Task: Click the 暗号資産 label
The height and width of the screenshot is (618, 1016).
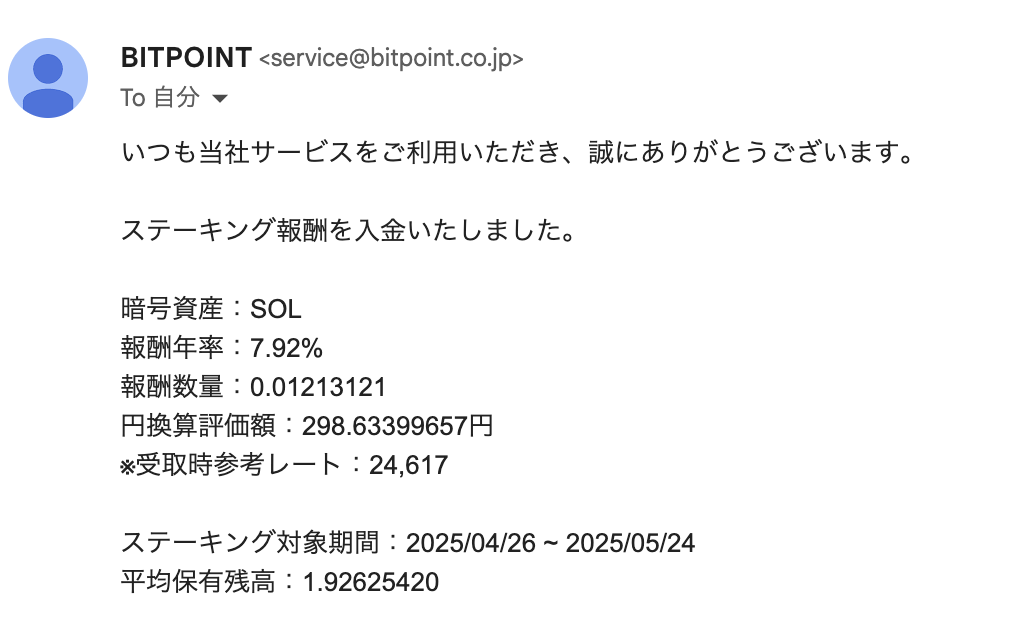Action: (171, 308)
